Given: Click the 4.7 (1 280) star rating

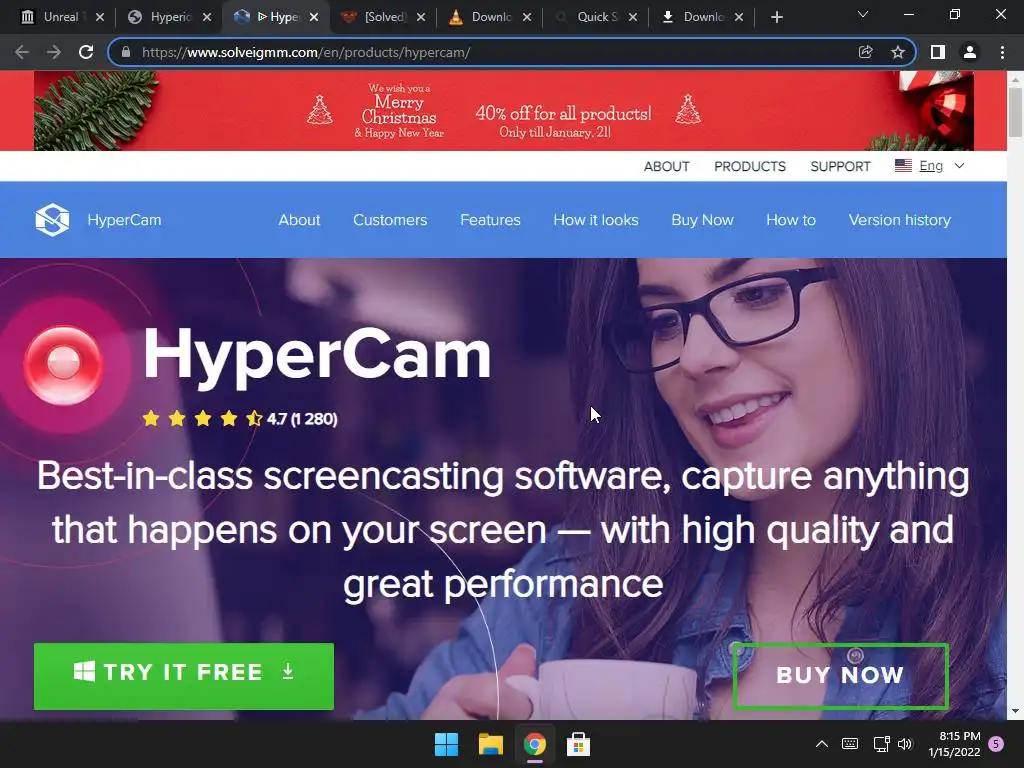Looking at the screenshot, I should point(240,419).
